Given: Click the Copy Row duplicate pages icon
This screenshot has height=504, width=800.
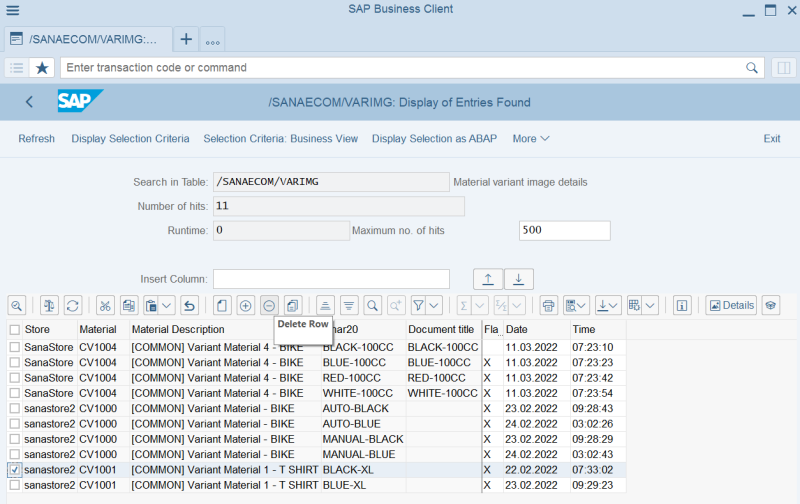Looking at the screenshot, I should [x=292, y=306].
